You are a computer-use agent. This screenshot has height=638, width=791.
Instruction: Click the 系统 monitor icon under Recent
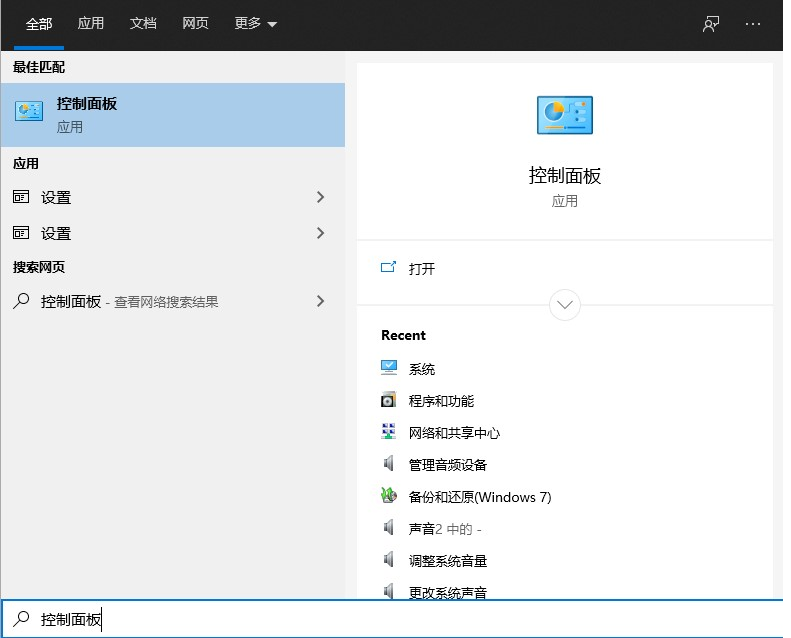click(x=389, y=368)
